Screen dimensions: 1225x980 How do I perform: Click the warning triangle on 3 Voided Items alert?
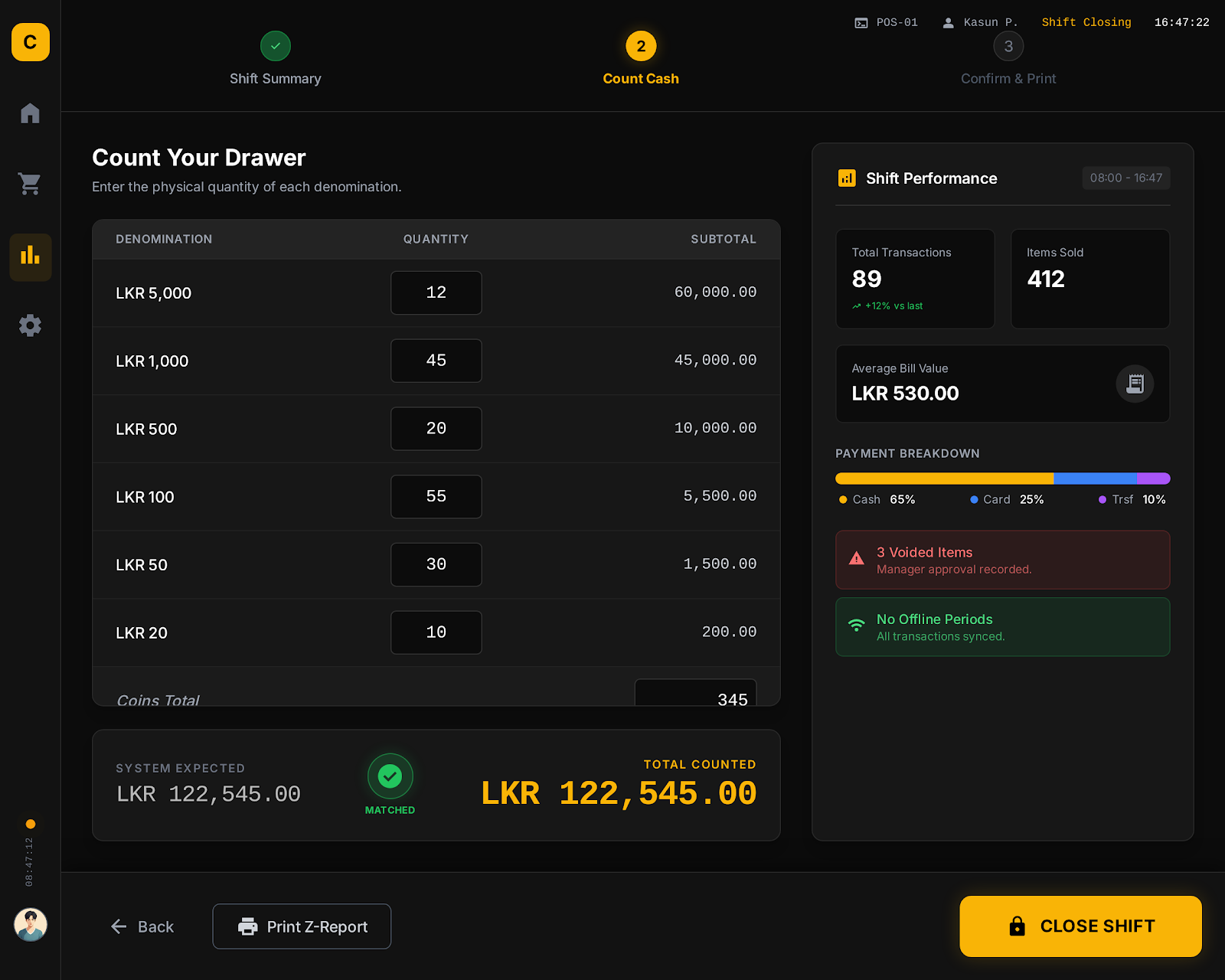[x=855, y=559]
